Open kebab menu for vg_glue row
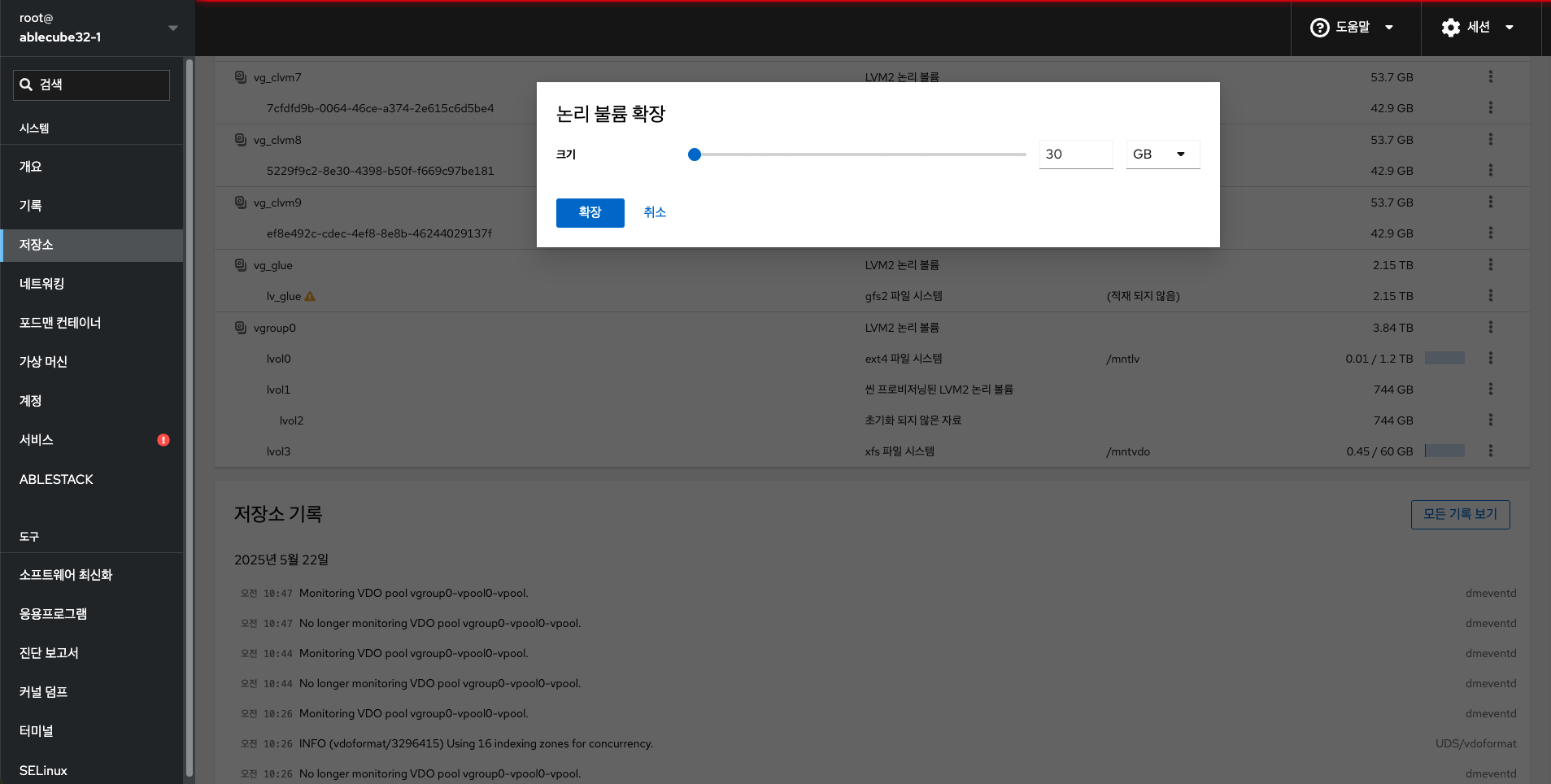 click(x=1490, y=265)
